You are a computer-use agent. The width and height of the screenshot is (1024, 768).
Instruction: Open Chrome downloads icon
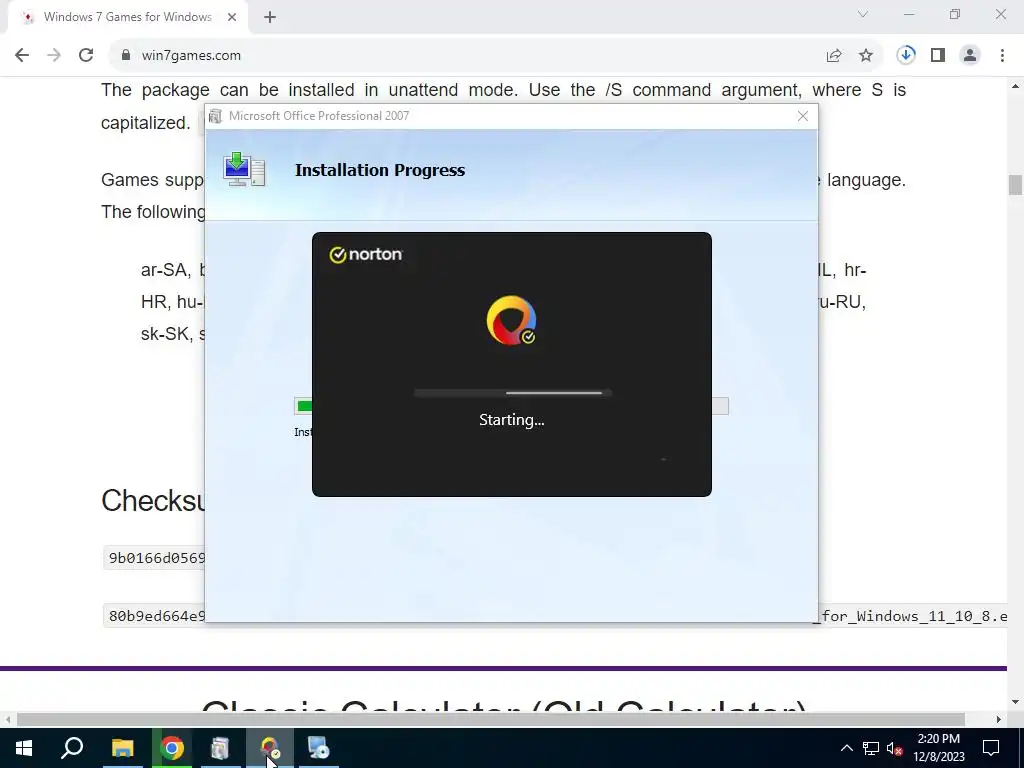(x=906, y=56)
